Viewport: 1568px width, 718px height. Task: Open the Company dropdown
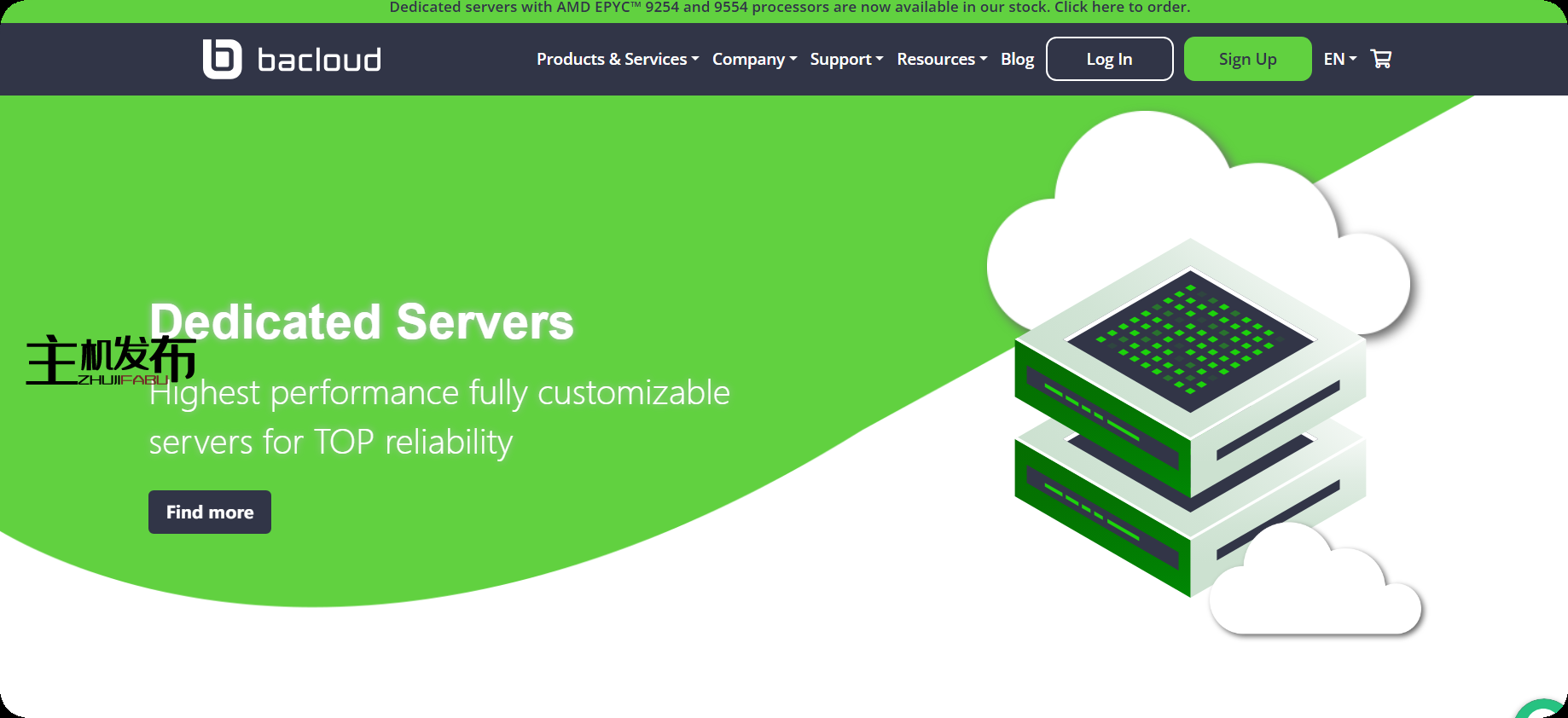point(754,59)
